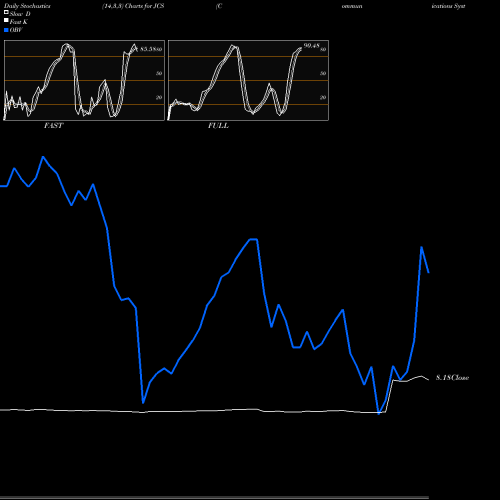Click the blue OBV legend marker
This screenshot has width=500, height=500.
(x=6, y=30)
